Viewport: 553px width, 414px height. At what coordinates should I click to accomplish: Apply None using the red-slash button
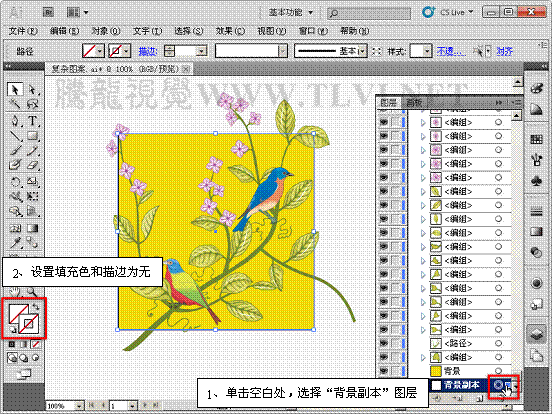(35, 344)
